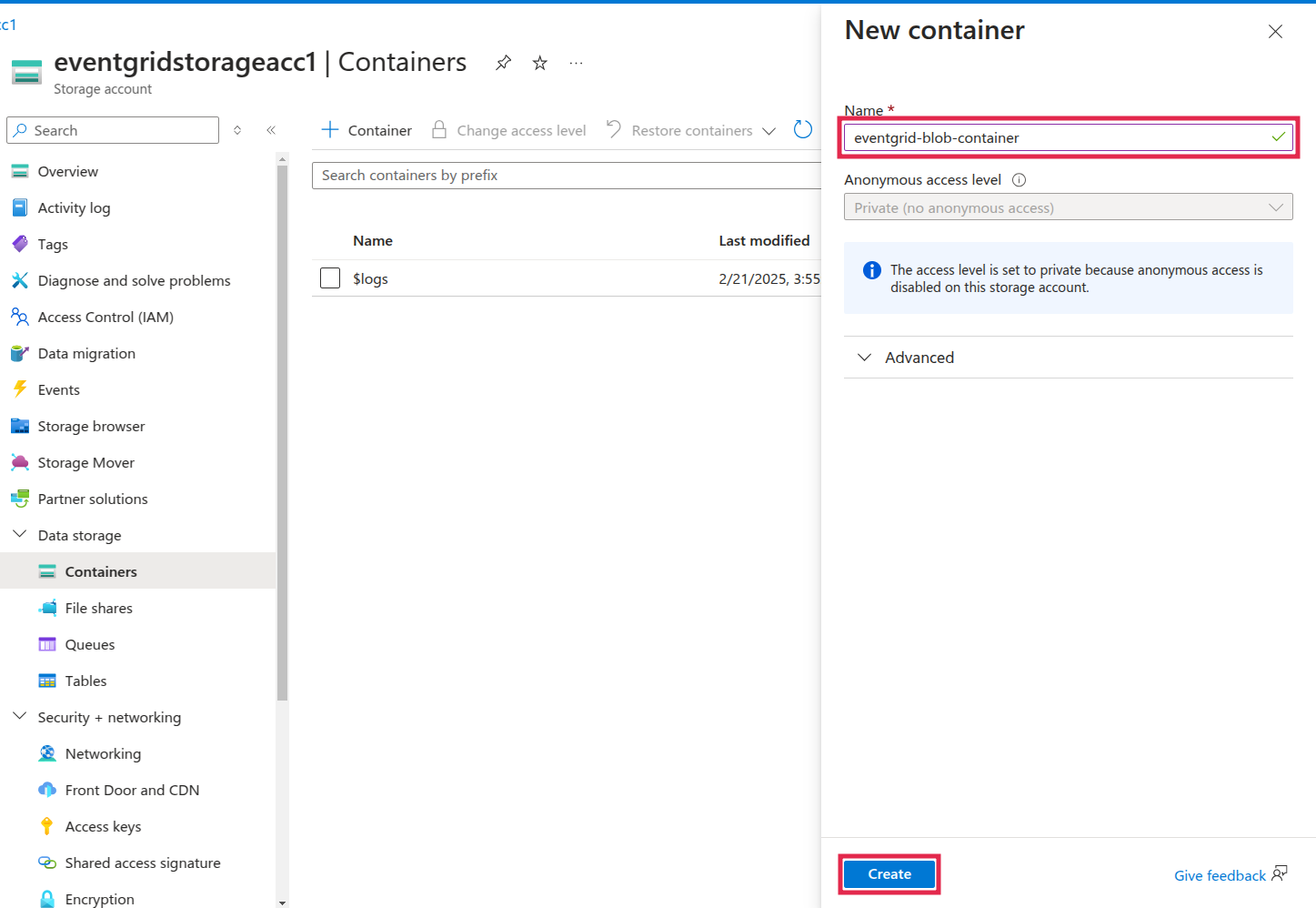Image resolution: width=1316 pixels, height=908 pixels.
Task: Expand the Advanced section
Action: pos(919,358)
